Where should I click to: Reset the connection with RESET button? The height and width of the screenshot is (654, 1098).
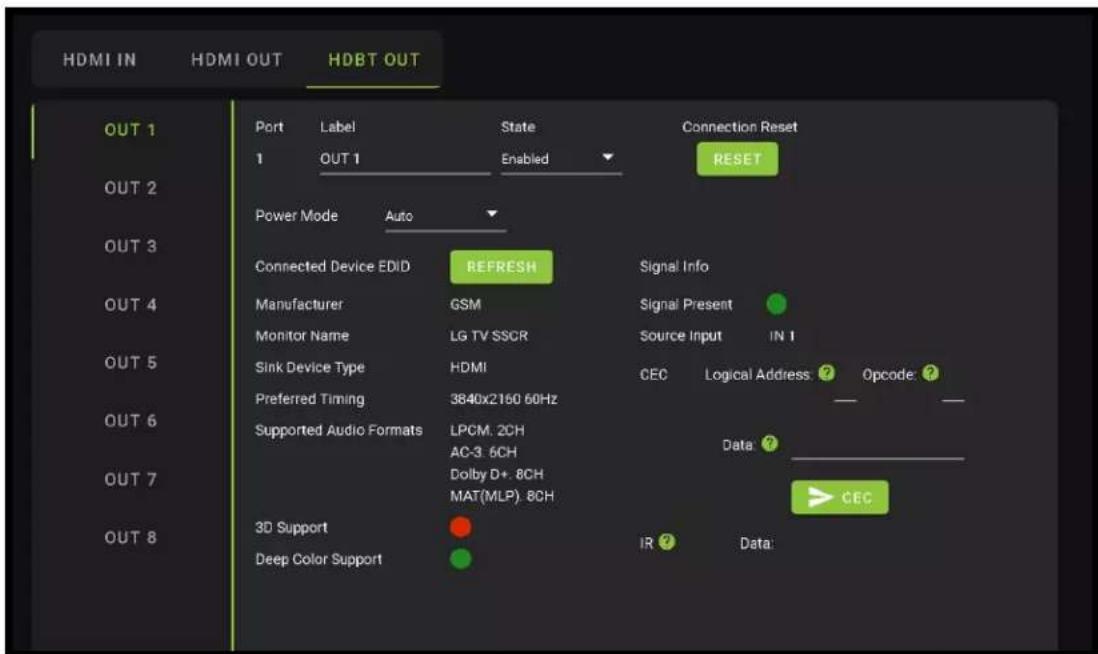point(737,159)
